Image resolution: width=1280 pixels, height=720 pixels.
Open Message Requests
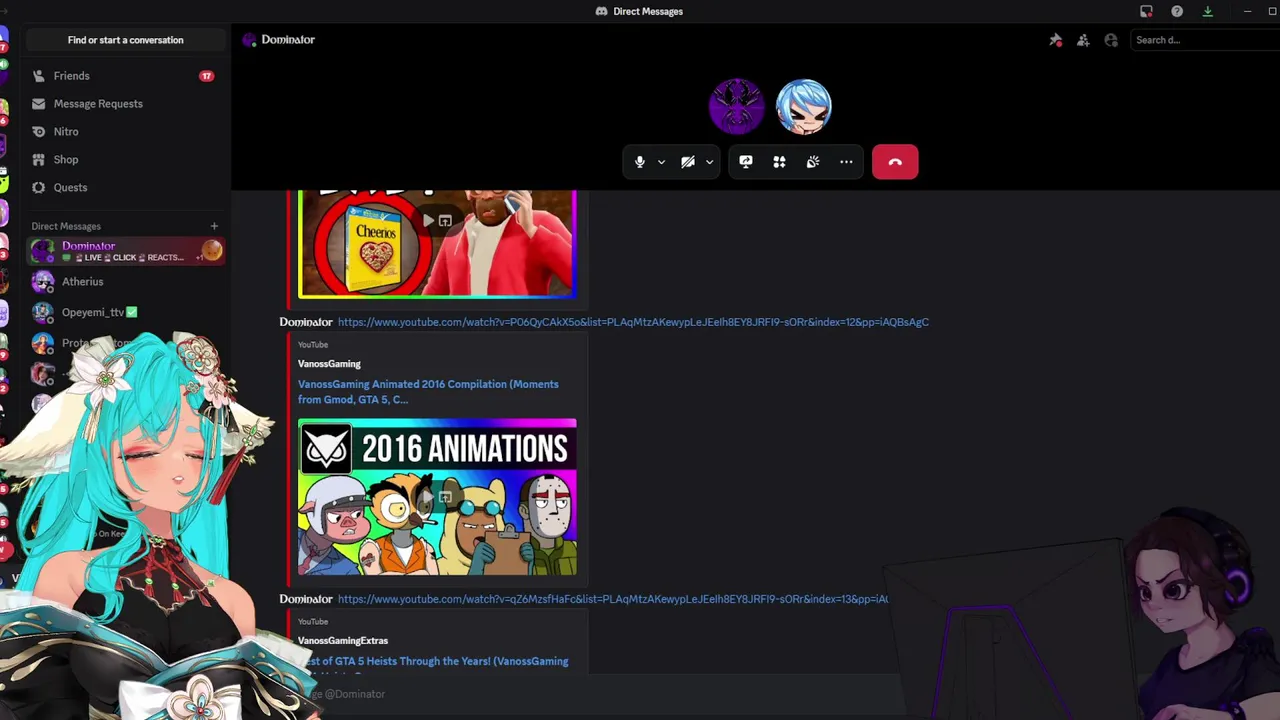tap(126, 104)
